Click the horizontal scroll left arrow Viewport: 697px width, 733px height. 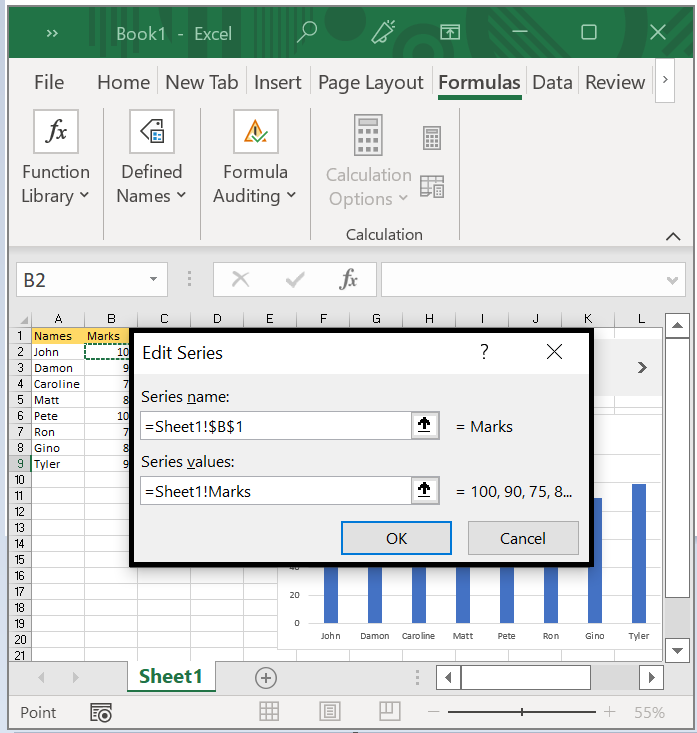448,677
